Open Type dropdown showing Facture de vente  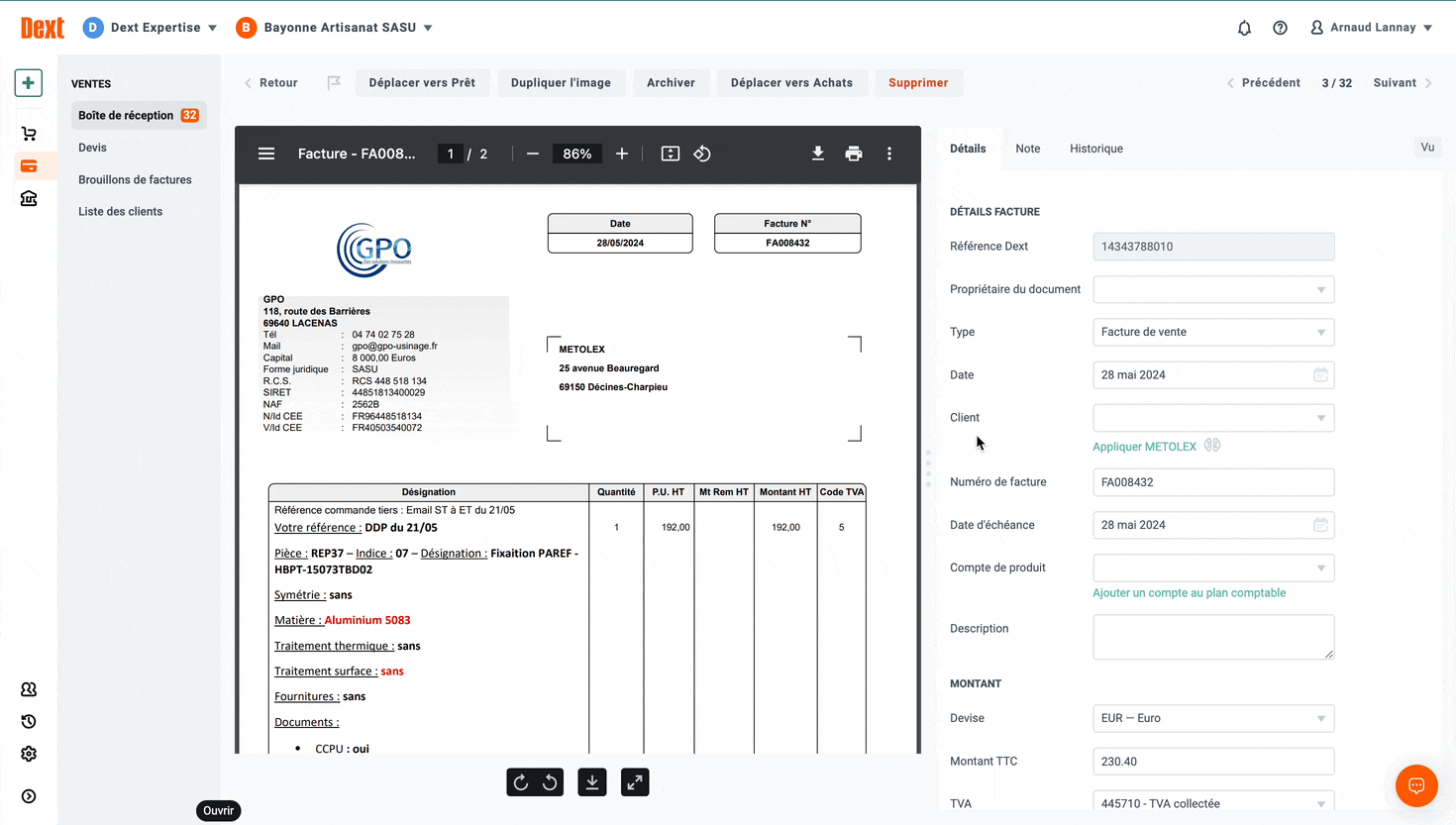(x=1213, y=332)
